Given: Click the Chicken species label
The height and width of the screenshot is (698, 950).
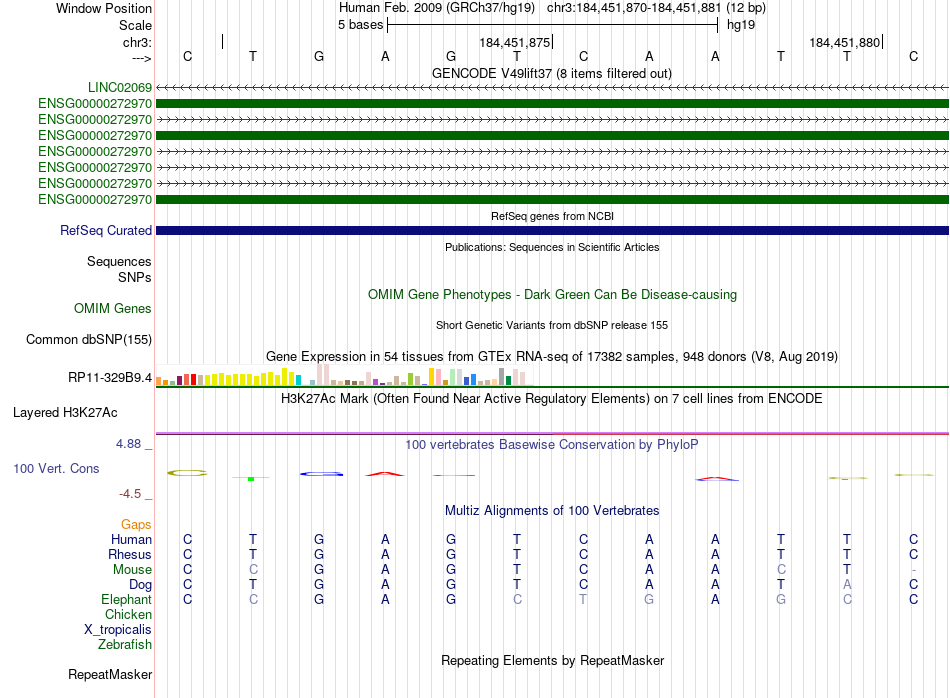Looking at the screenshot, I should click(x=128, y=614).
